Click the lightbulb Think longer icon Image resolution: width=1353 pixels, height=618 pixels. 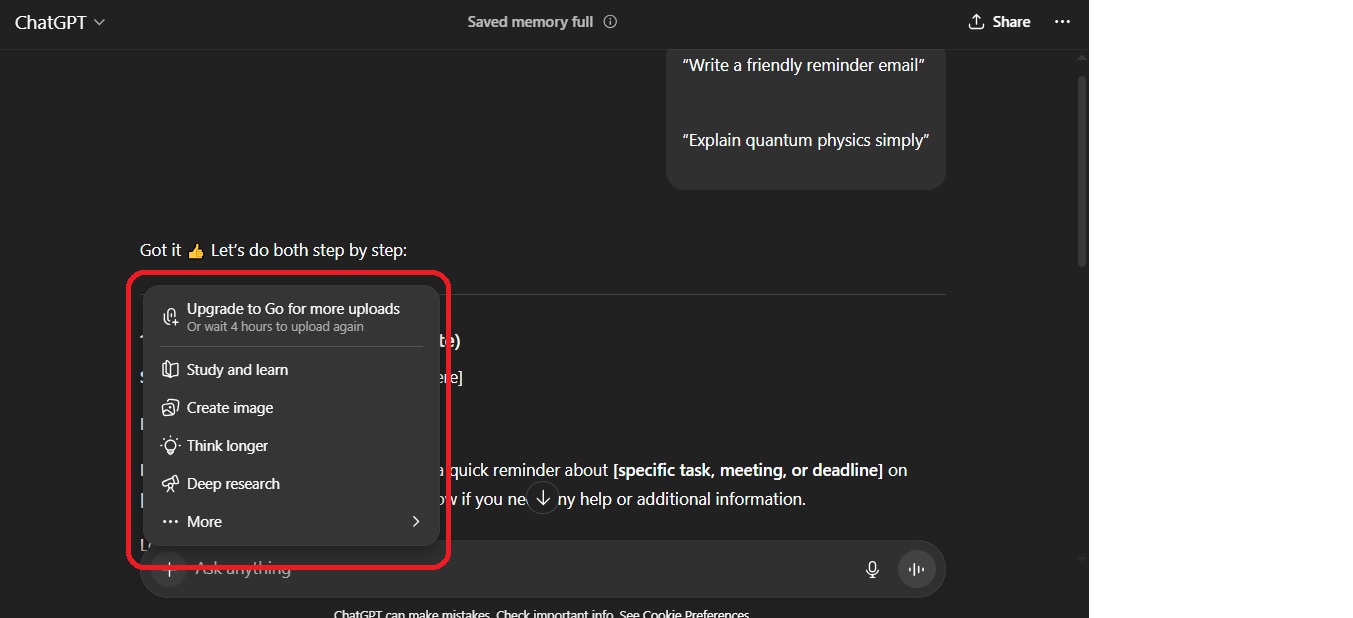click(171, 446)
